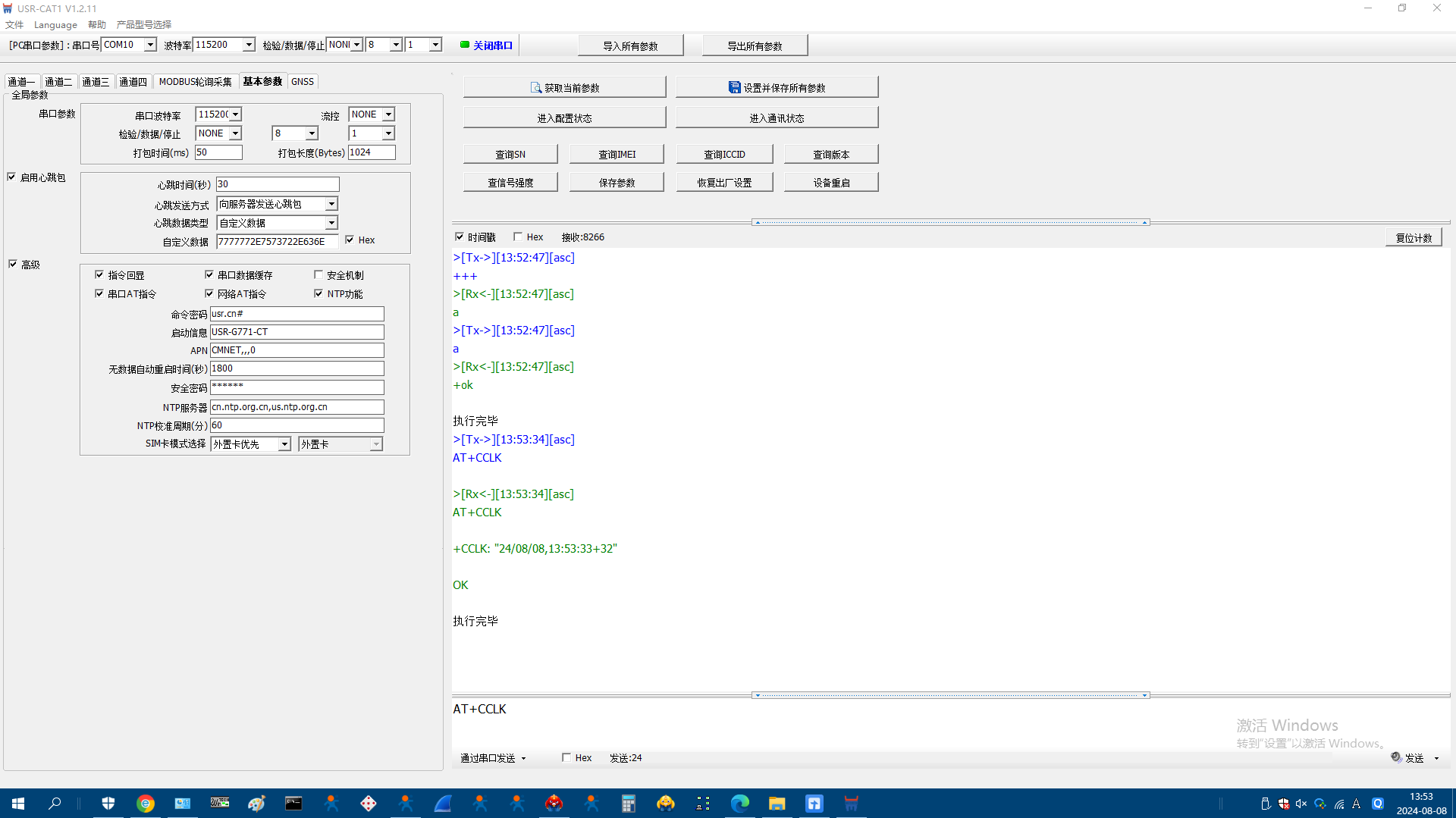The width and height of the screenshot is (1456, 818).
Task: Switch to 通道二 tab
Action: click(58, 82)
